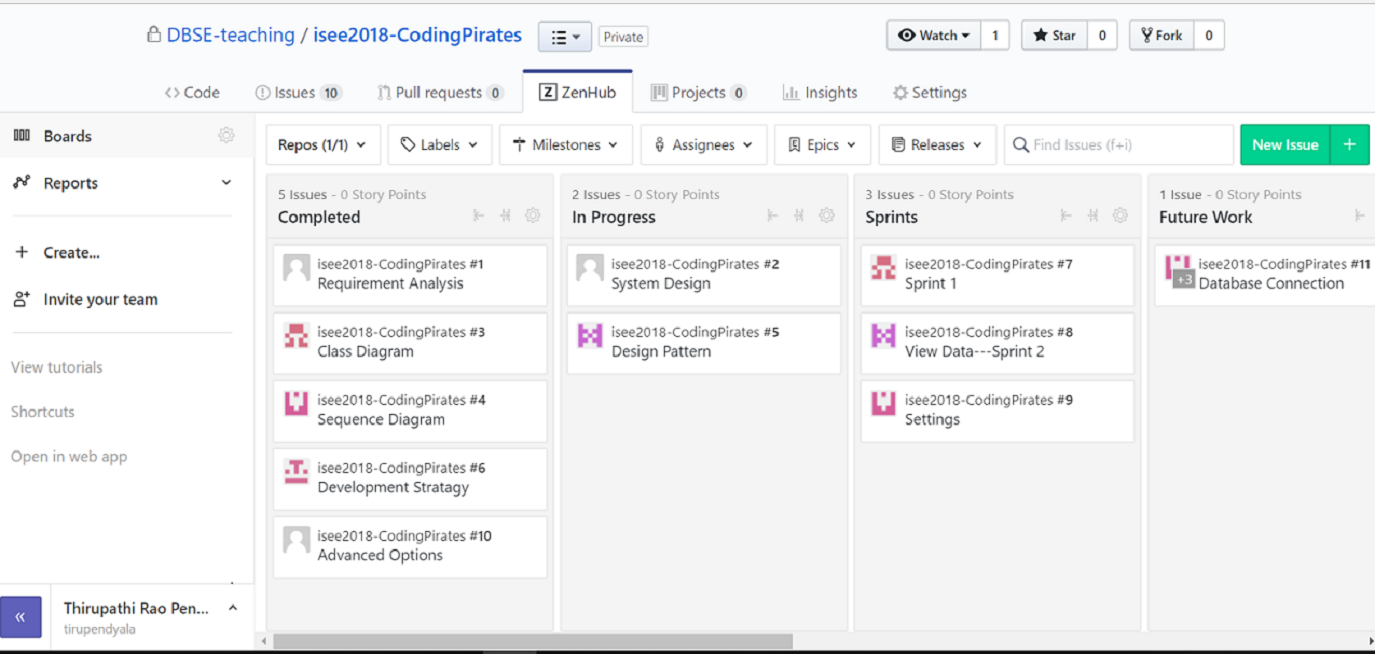This screenshot has height=654, width=1375.
Task: Expand Thirupathi Rao user menu
Action: coord(232,608)
